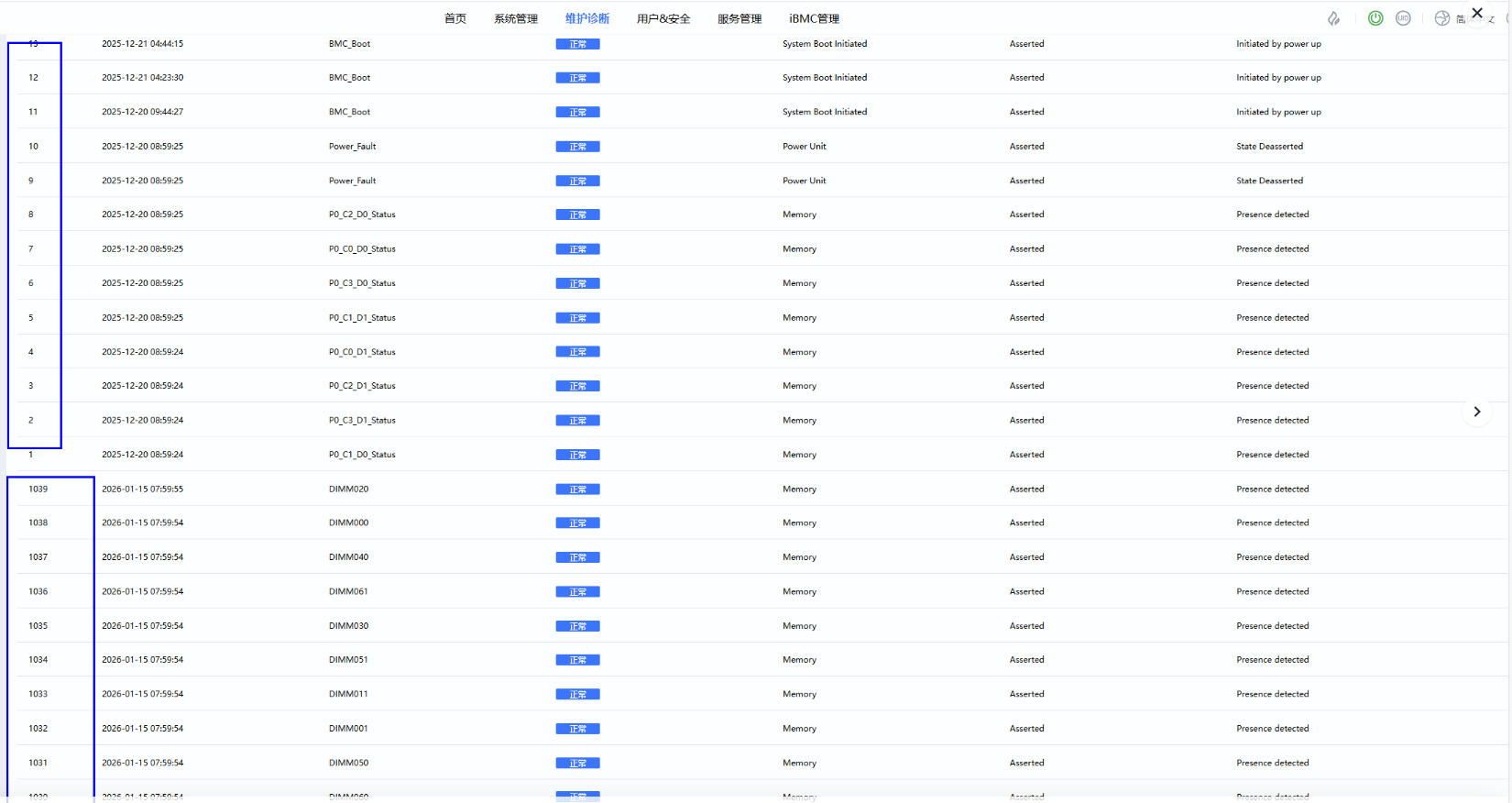Open the 首页 home menu item
1512x803 pixels.
455,18
